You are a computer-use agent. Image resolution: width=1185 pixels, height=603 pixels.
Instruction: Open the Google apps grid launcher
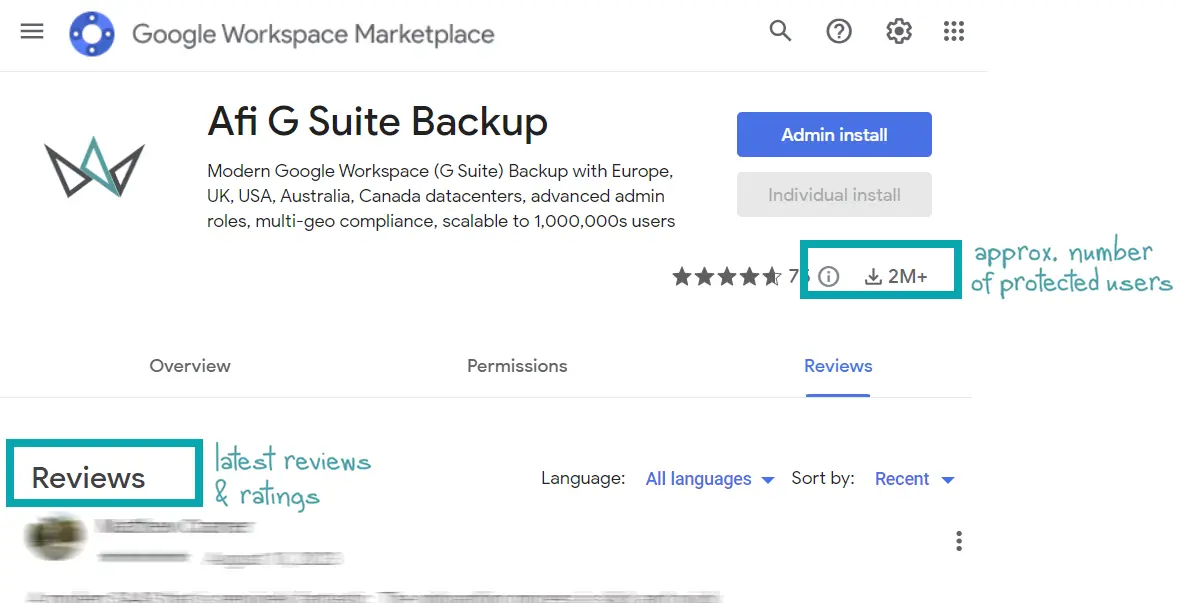click(x=955, y=32)
